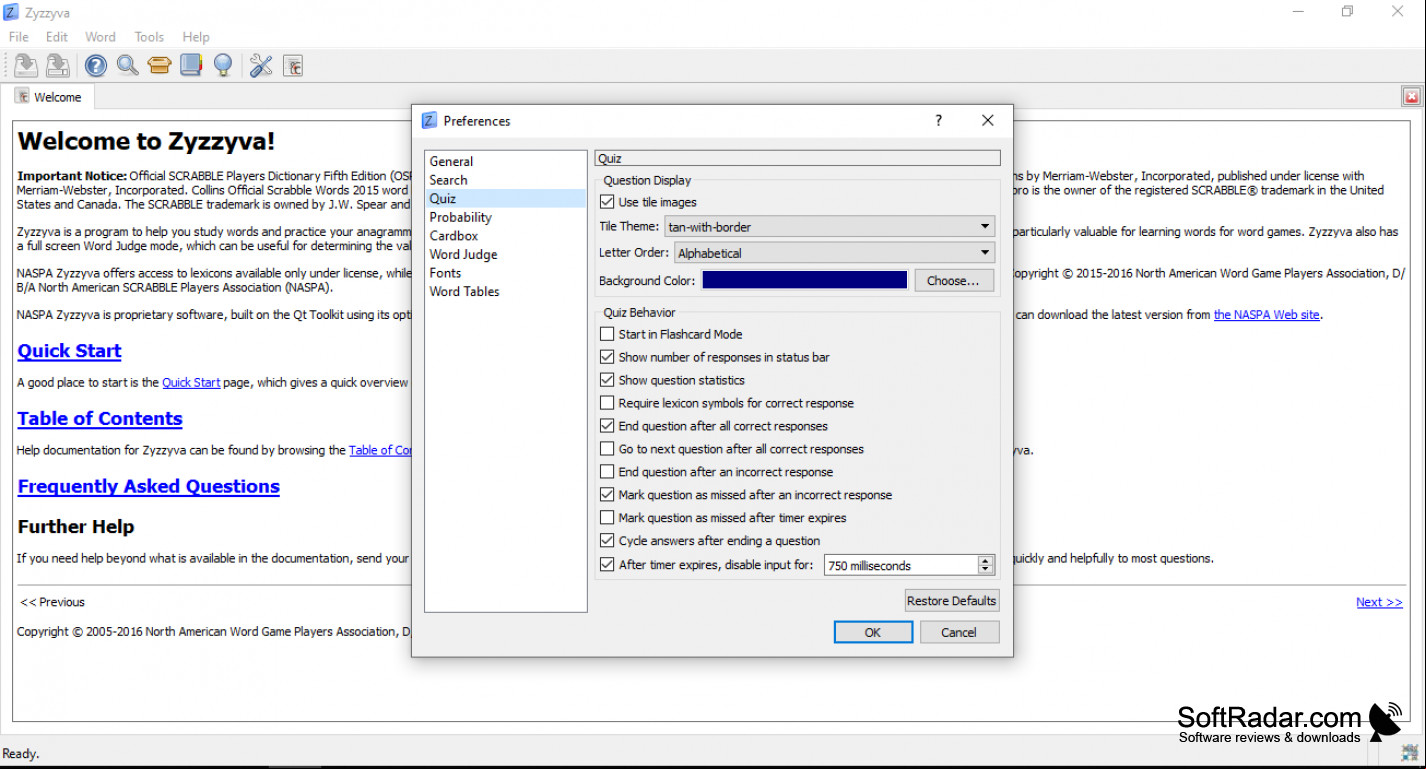This screenshot has height=769, width=1426.
Task: Click the dark blue Background Color swatch
Action: [805, 280]
